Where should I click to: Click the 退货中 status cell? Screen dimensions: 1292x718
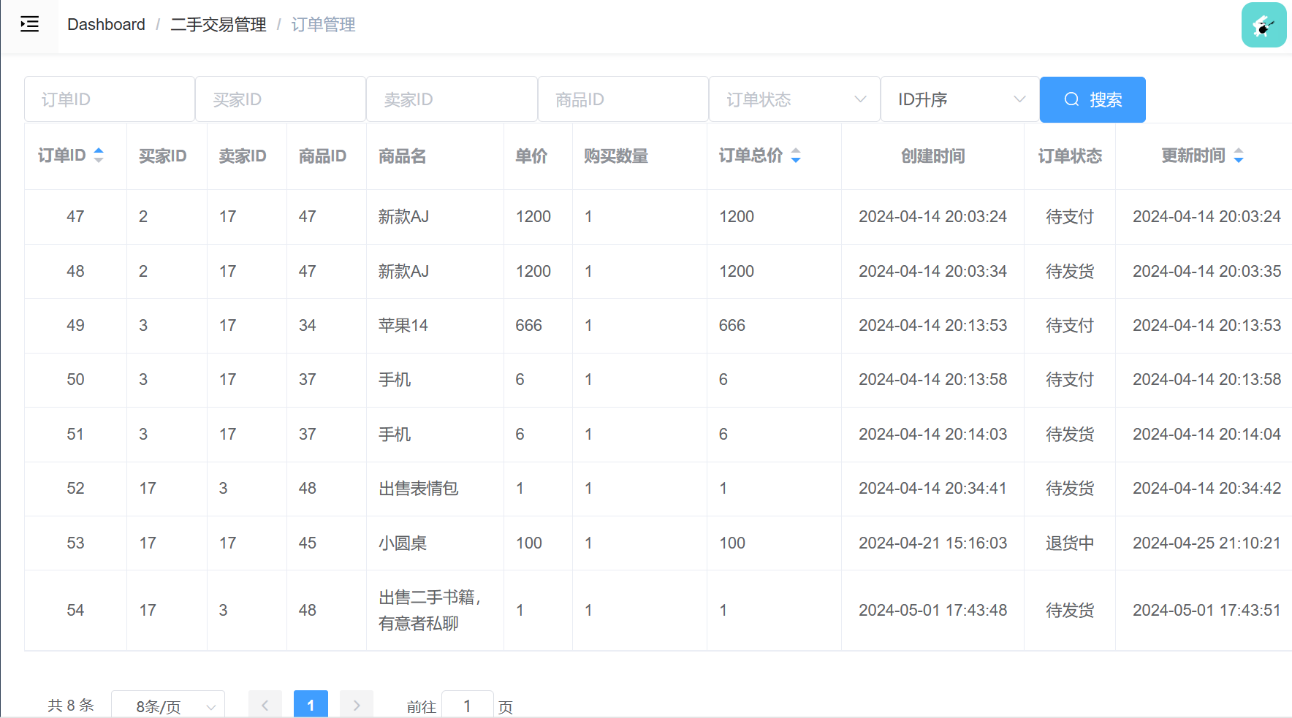pyautogui.click(x=1070, y=543)
